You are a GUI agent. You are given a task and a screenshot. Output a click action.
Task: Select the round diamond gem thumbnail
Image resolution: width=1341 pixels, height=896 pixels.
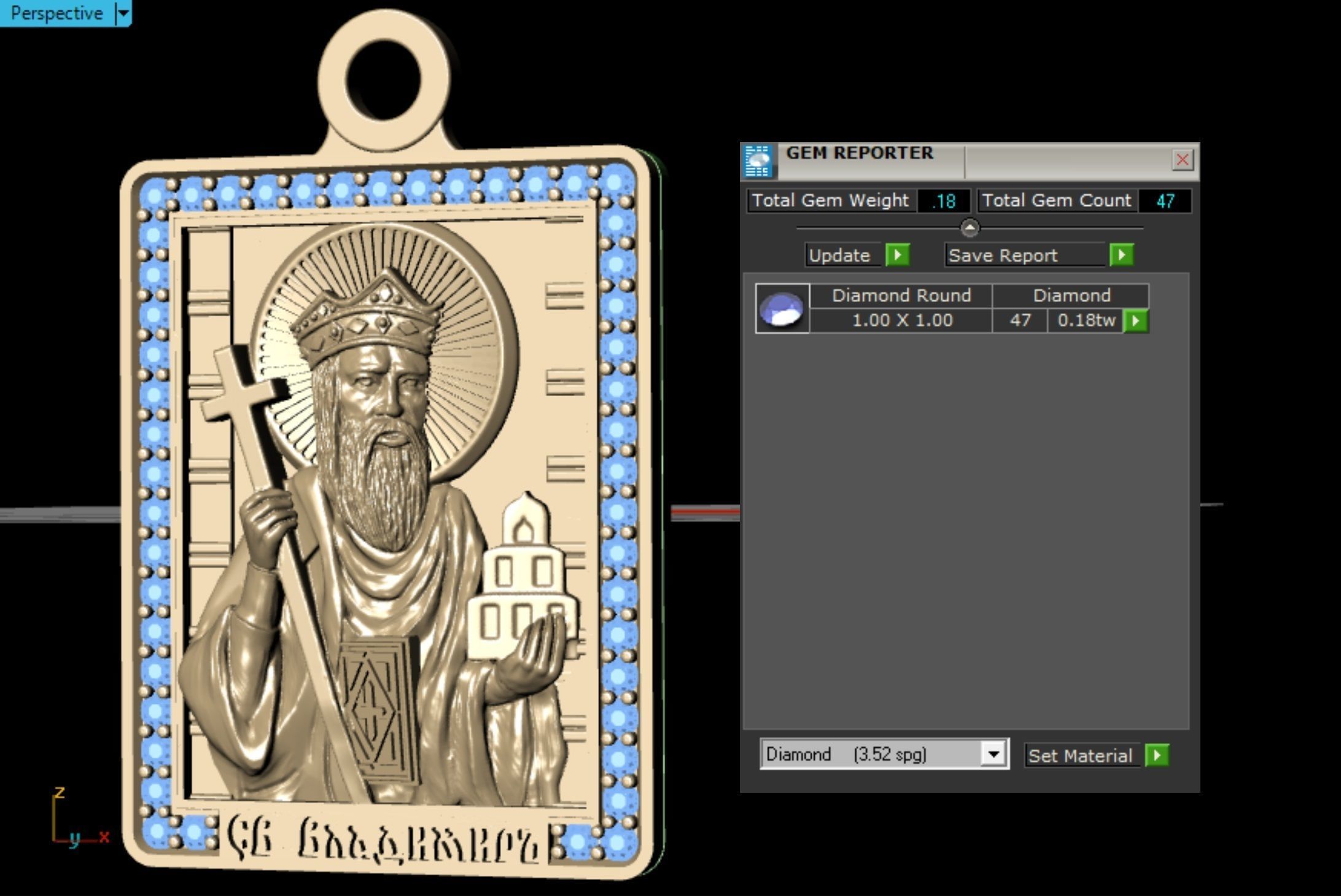point(782,308)
